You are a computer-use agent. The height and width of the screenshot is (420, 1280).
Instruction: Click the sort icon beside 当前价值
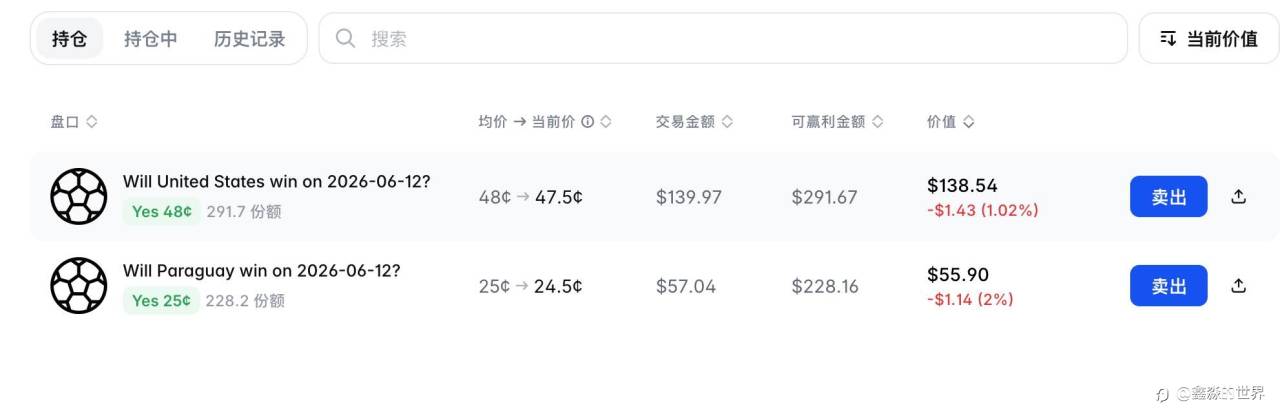pyautogui.click(x=1168, y=39)
